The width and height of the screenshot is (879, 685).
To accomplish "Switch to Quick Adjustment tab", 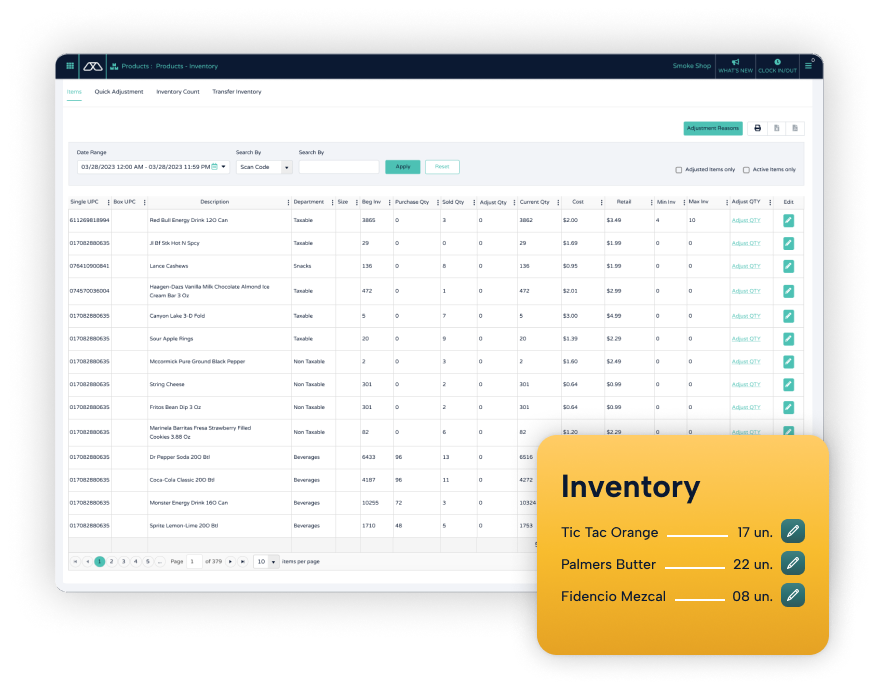I will [119, 92].
